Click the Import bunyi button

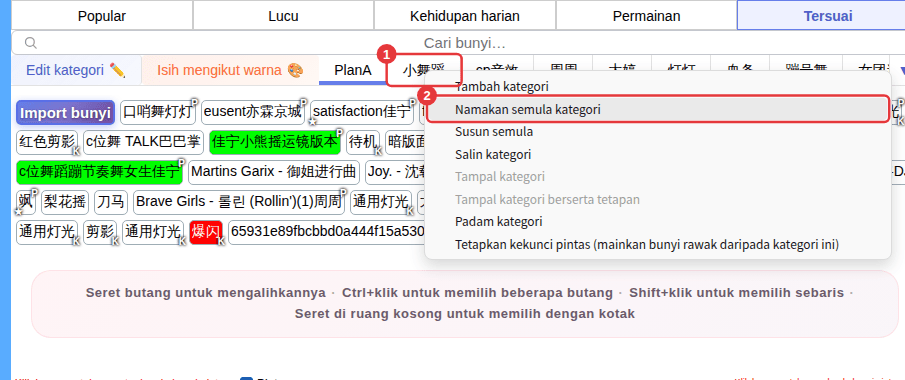[x=65, y=113]
